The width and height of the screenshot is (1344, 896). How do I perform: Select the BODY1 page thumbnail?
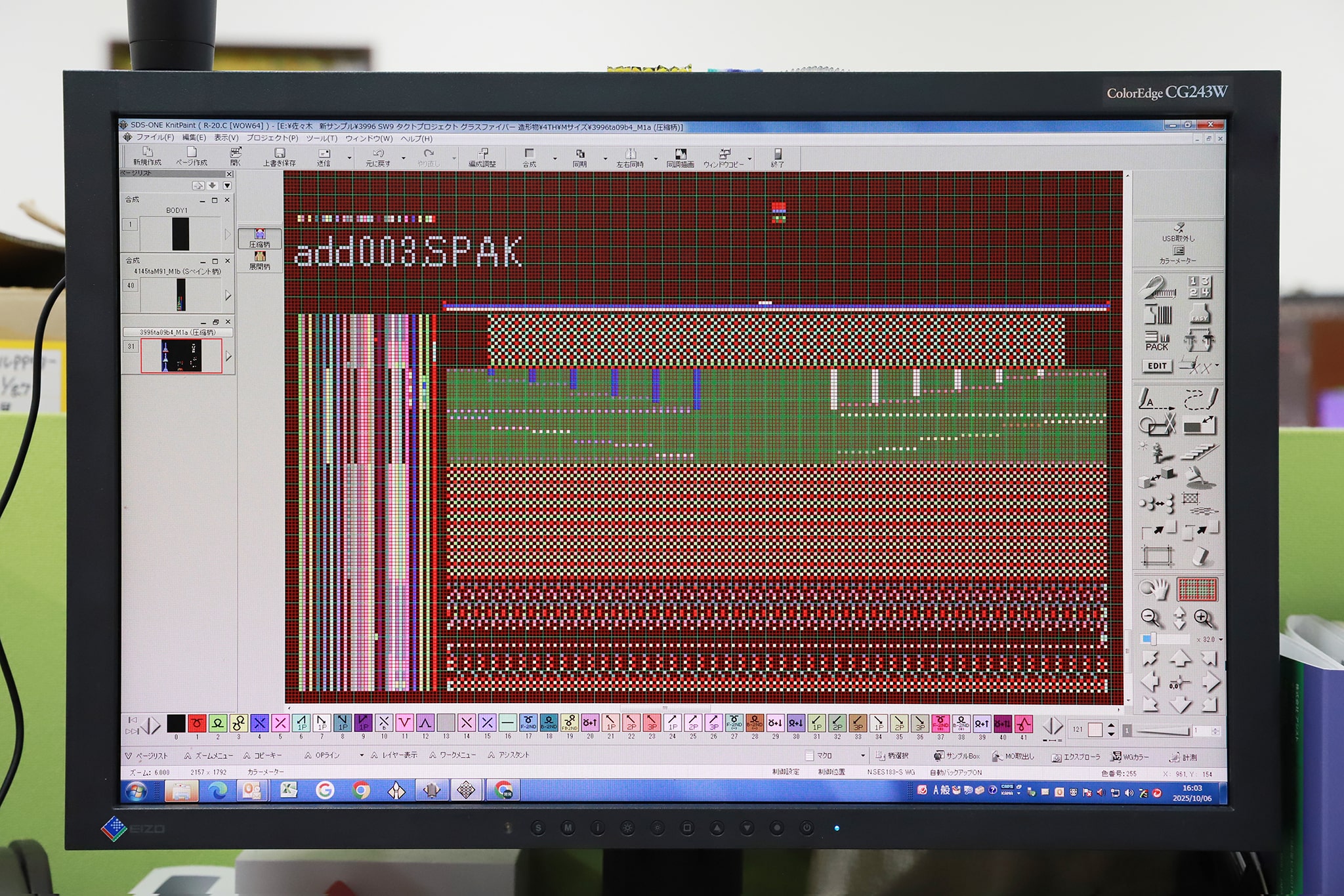click(x=180, y=234)
